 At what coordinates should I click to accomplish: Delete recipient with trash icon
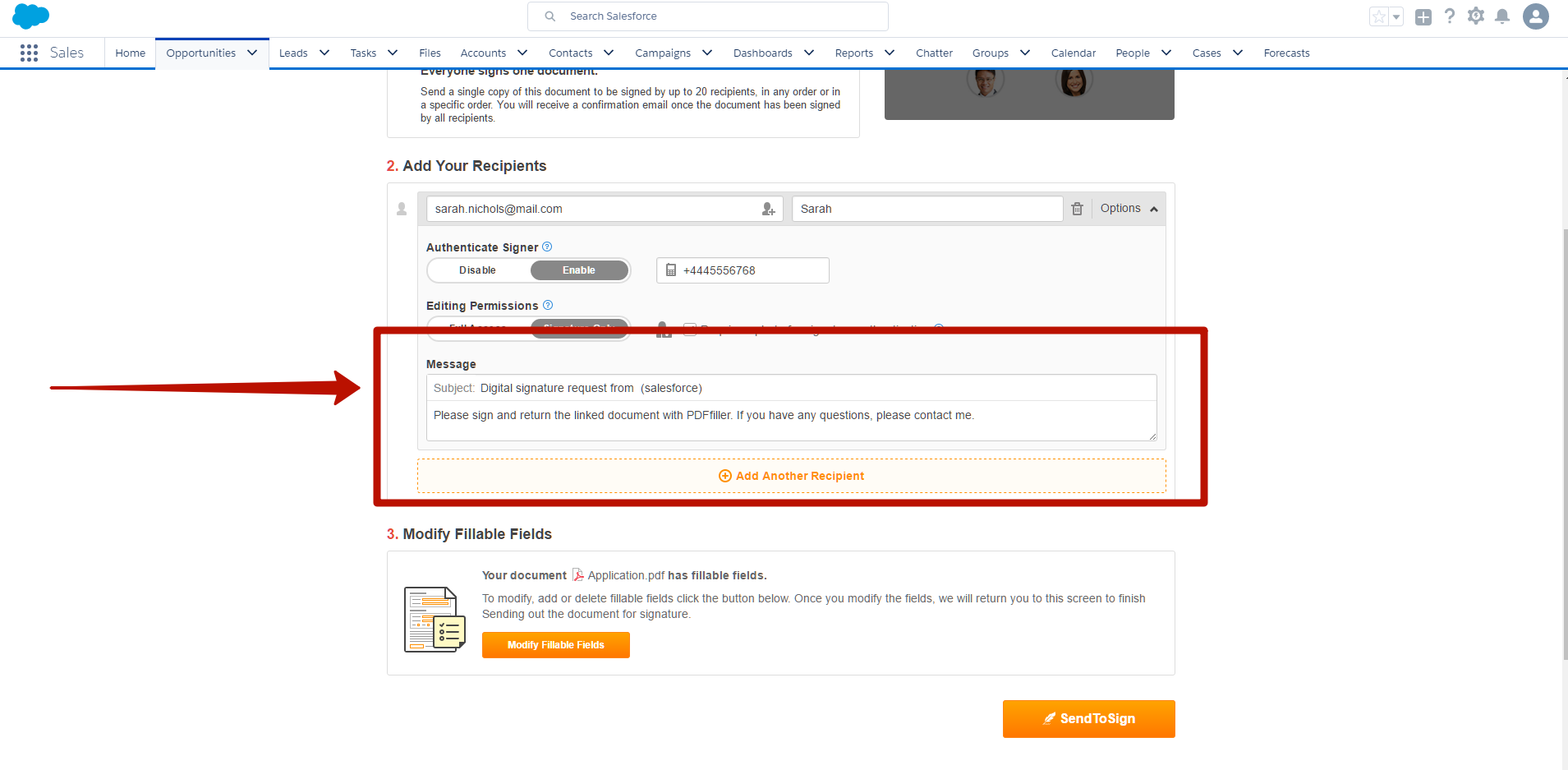point(1077,209)
